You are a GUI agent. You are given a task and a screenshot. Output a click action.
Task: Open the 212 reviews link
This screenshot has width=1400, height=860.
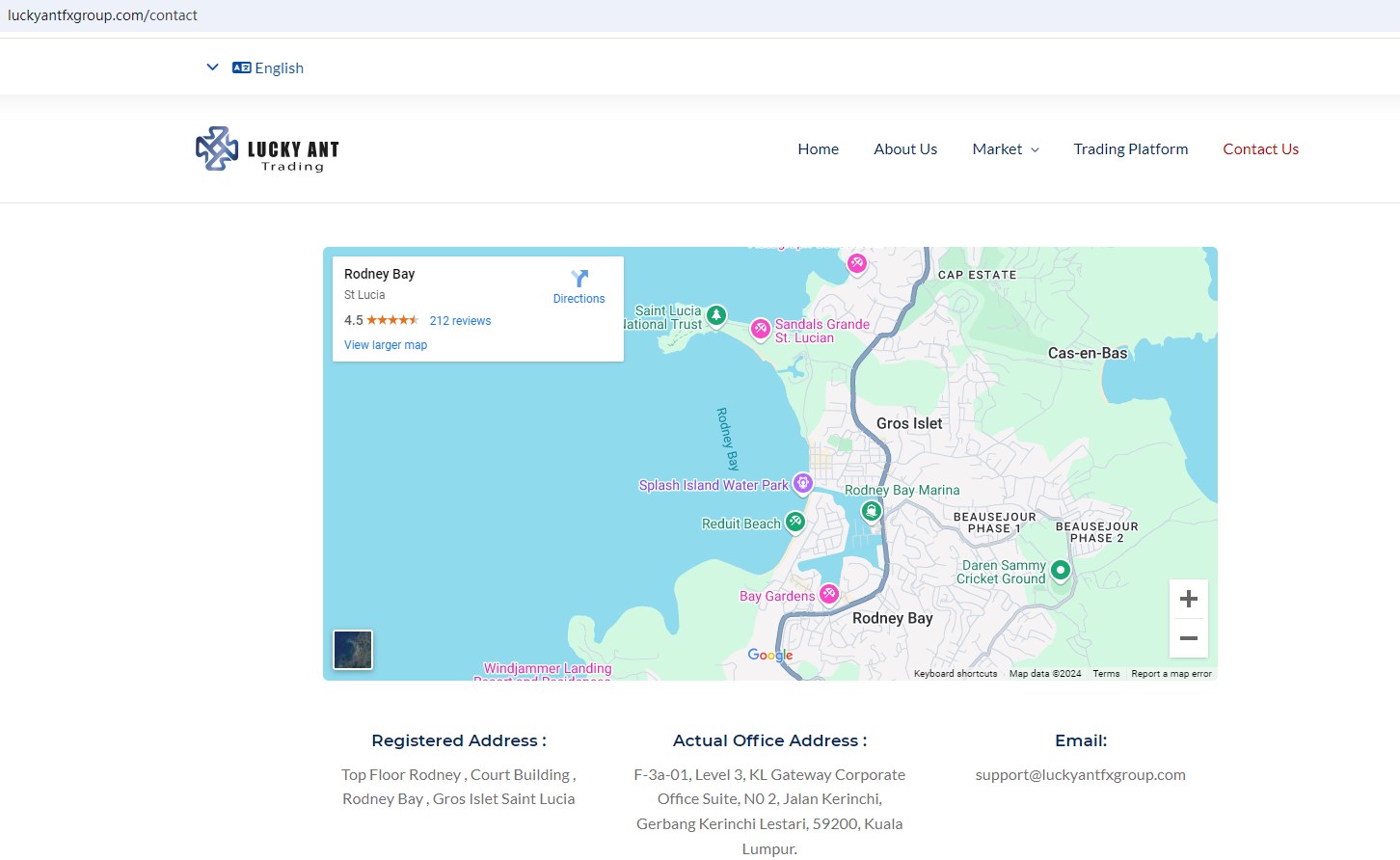pos(460,321)
